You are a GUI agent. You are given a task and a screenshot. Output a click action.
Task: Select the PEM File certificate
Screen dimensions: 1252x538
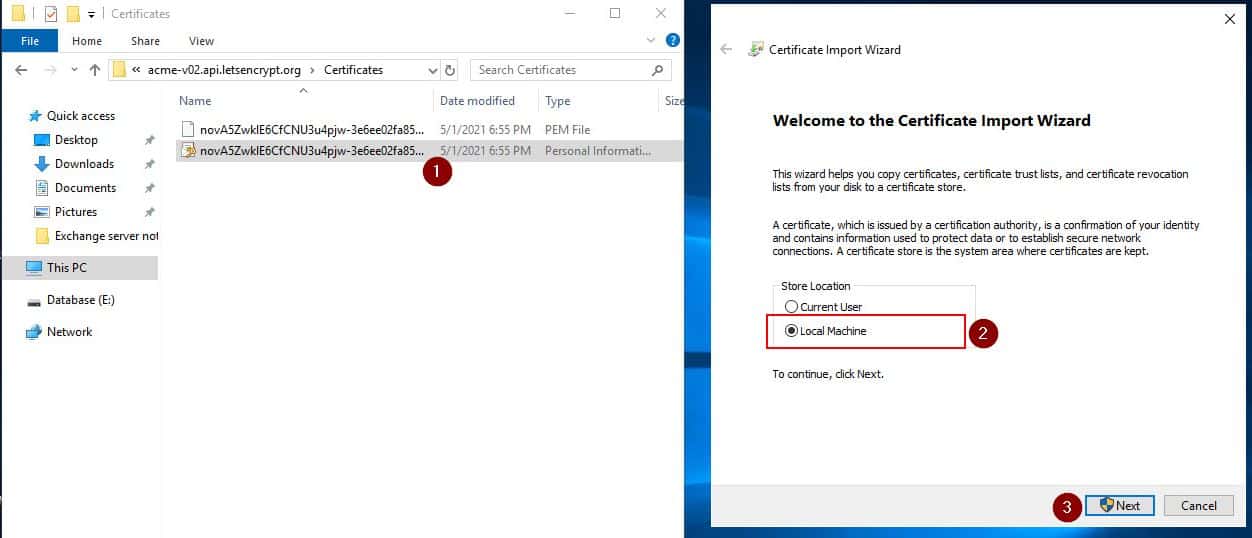[x=429, y=129]
